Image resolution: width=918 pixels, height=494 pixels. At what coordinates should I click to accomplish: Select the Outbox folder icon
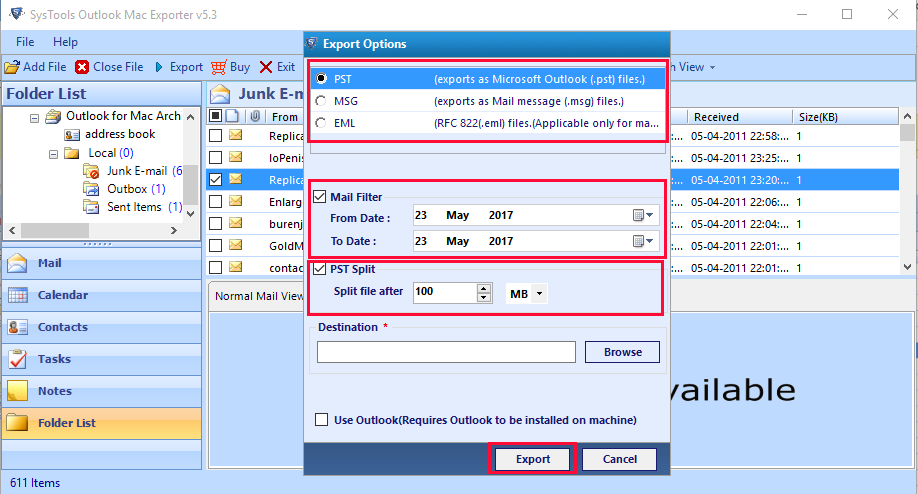coord(91,189)
